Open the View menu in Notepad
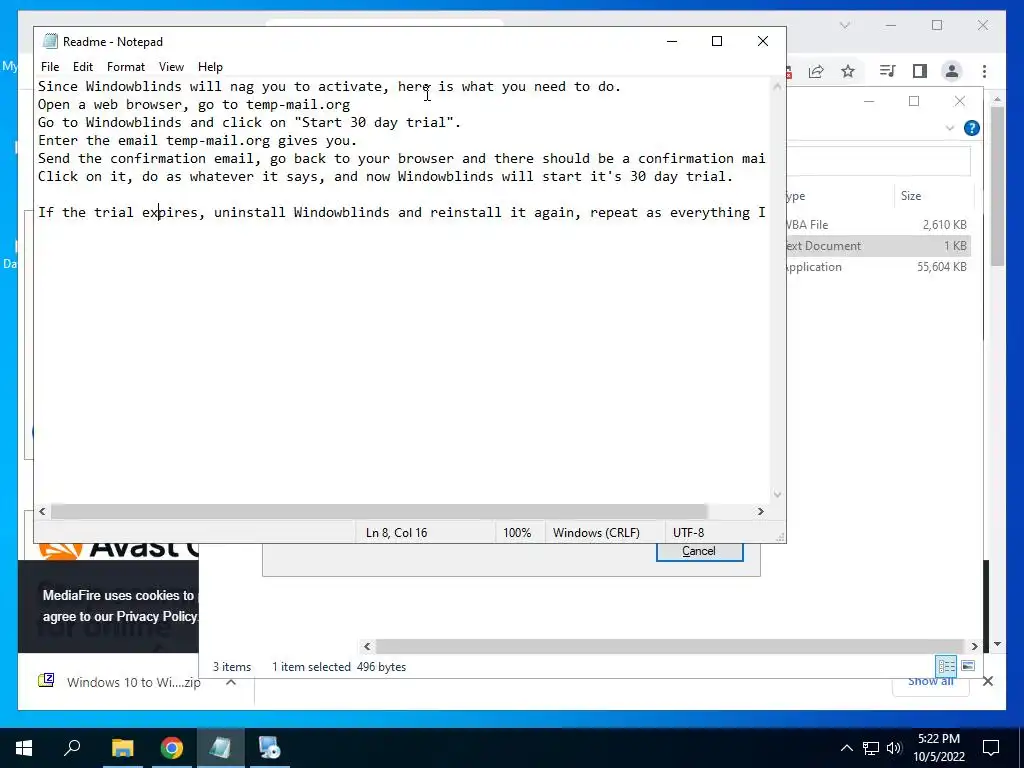The height and width of the screenshot is (768, 1024). [x=171, y=67]
